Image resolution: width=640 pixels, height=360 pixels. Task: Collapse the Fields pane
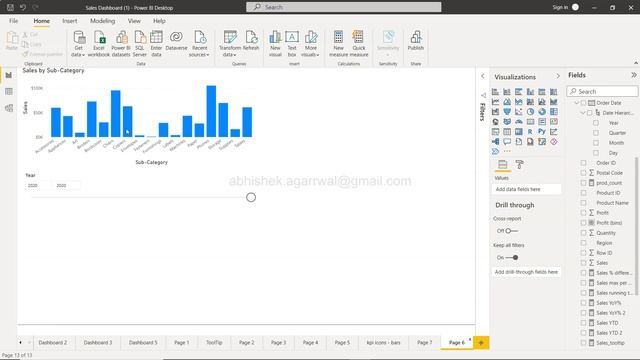(634, 75)
